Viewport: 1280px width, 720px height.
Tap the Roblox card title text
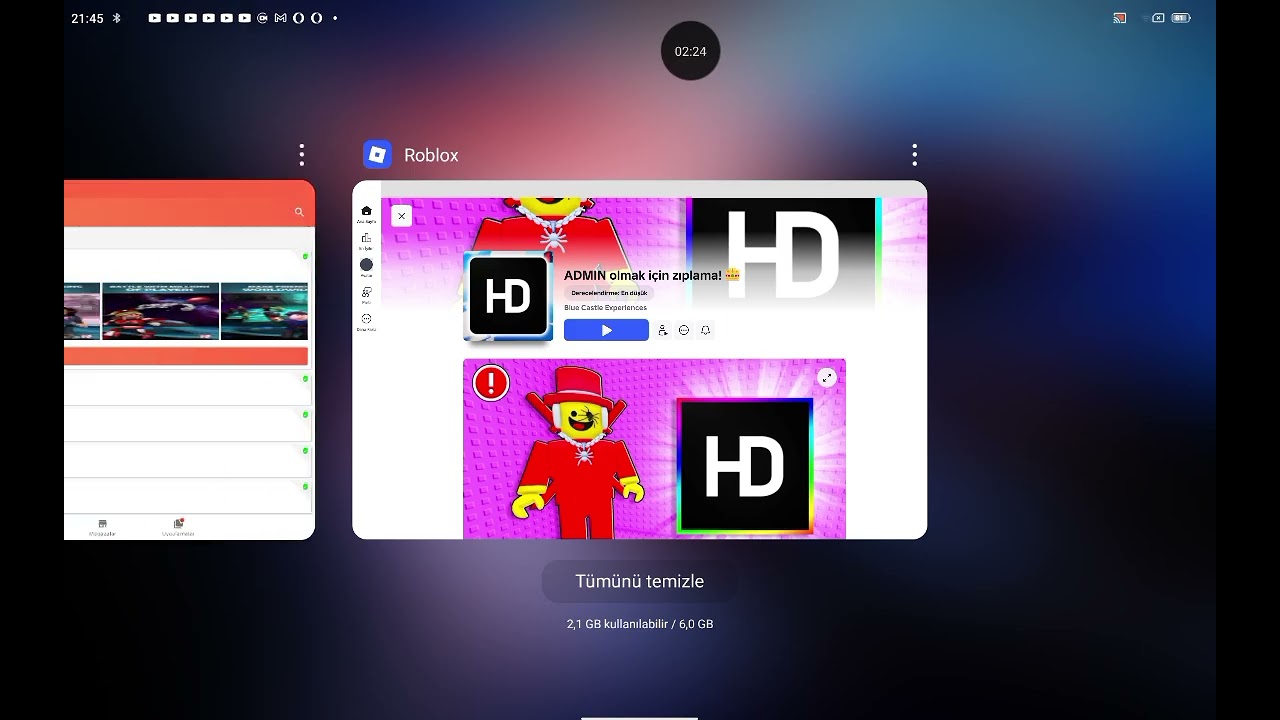point(431,155)
